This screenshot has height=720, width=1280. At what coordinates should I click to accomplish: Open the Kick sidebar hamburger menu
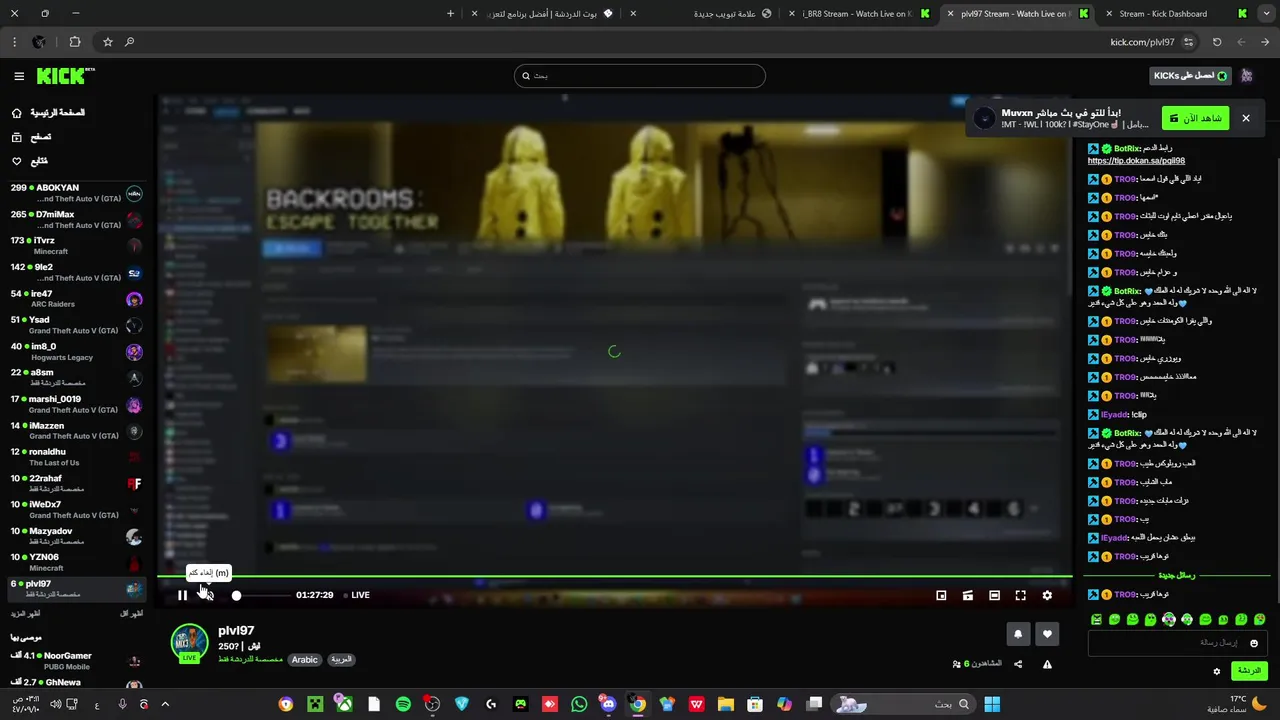coord(19,76)
